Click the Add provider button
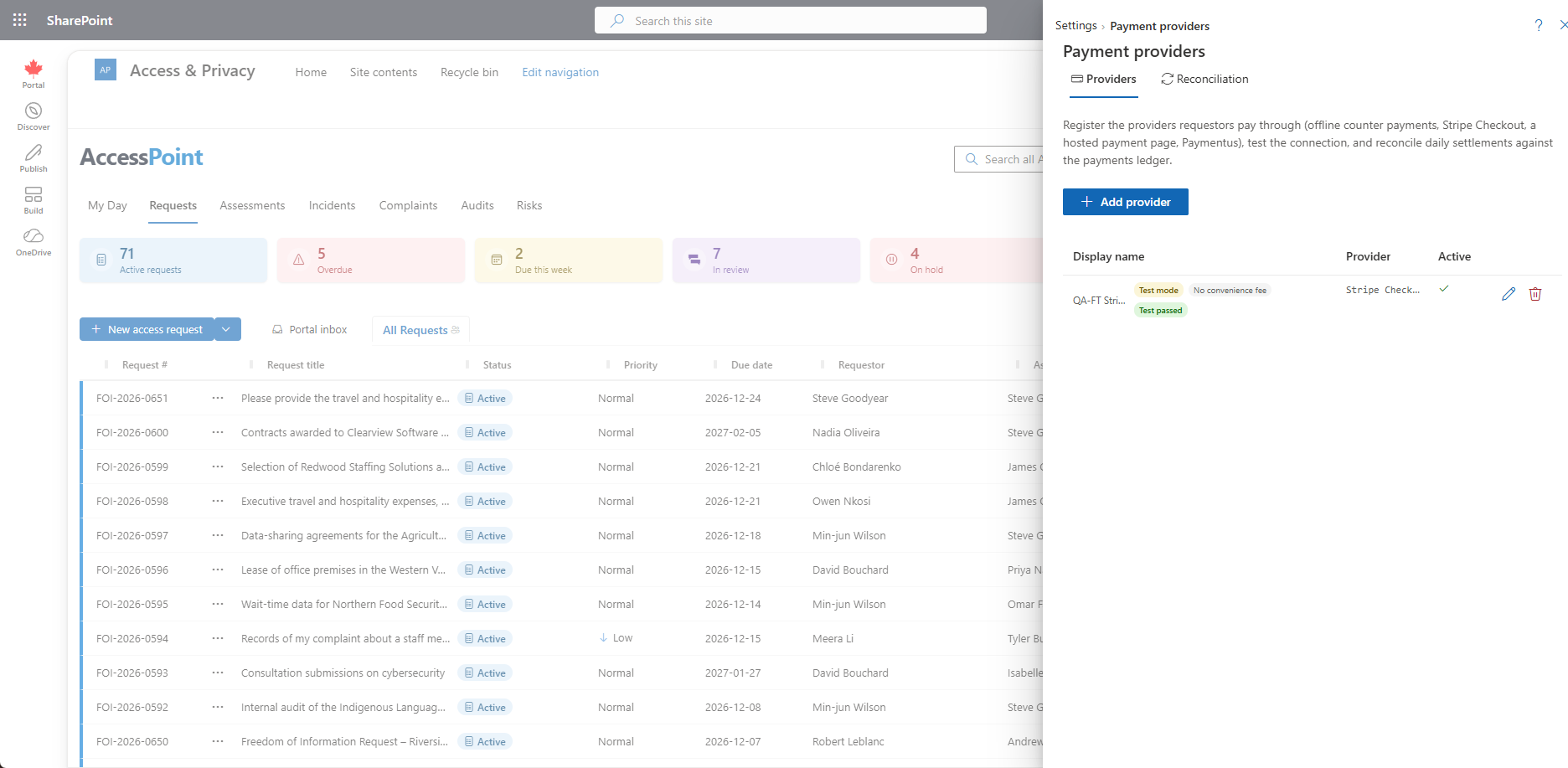Screen dimensions: 1568x768 click(1126, 202)
